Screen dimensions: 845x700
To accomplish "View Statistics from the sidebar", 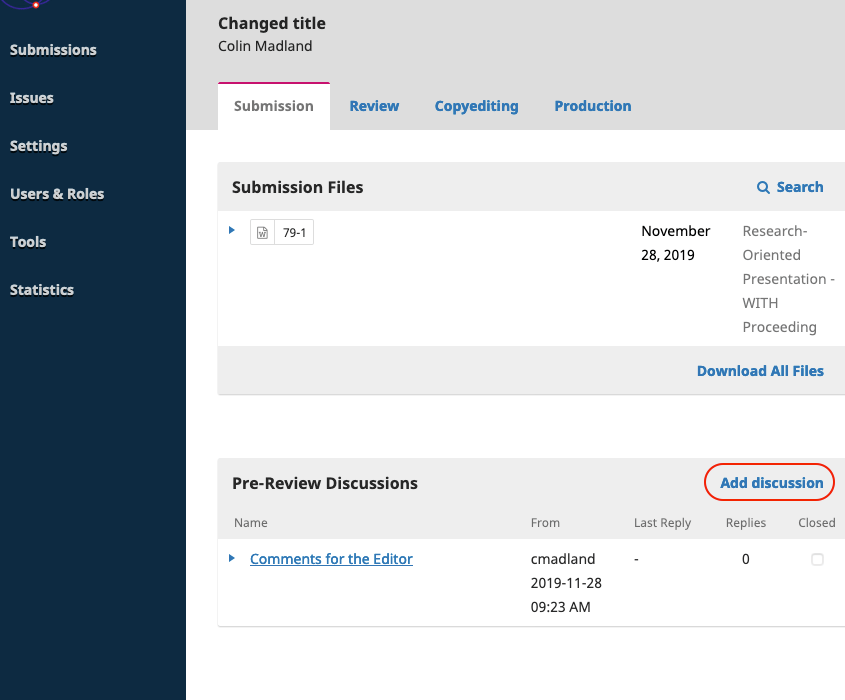I will coord(42,290).
